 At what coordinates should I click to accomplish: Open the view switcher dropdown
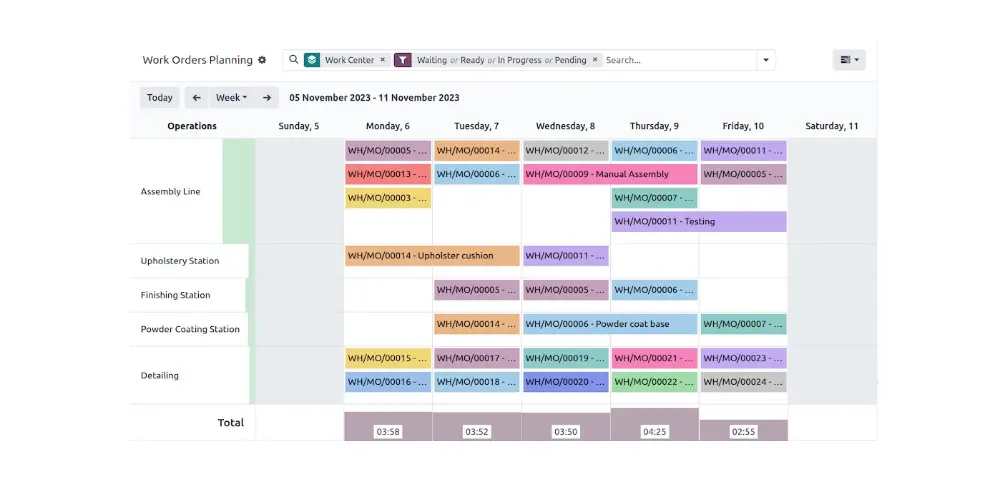coord(849,60)
